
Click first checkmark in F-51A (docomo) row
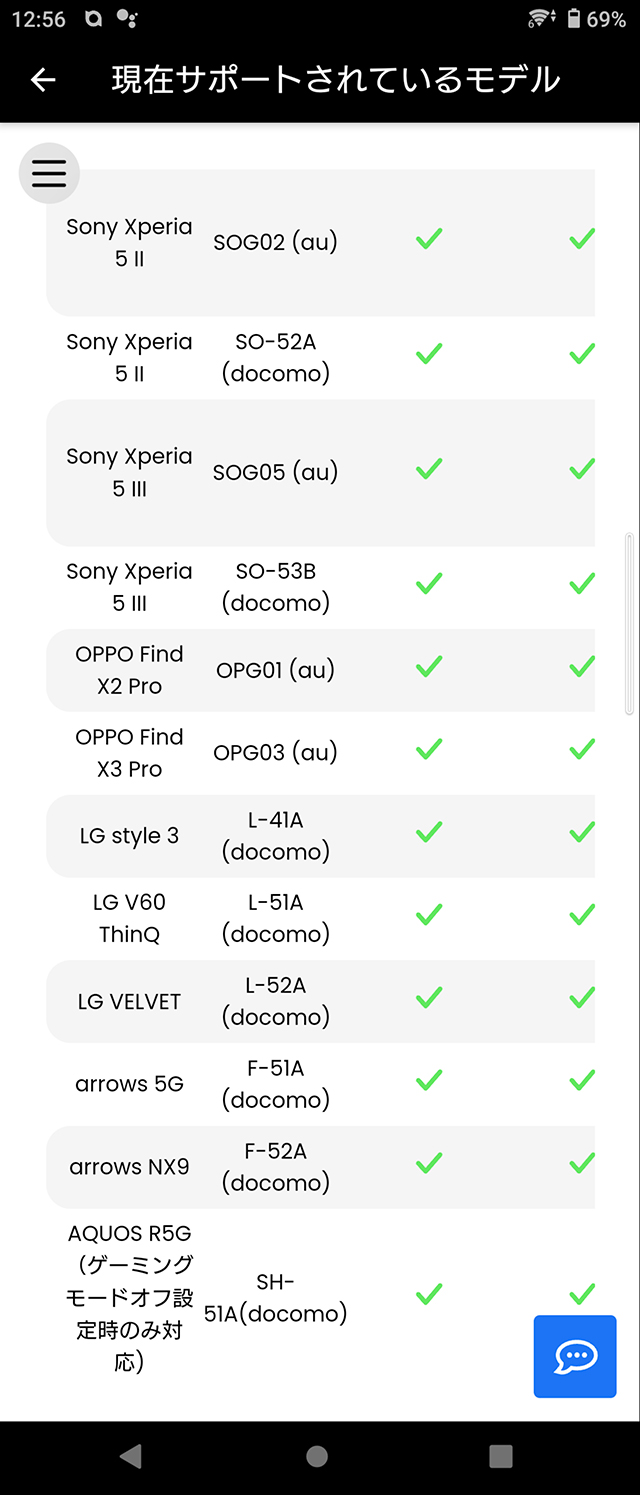point(429,1080)
